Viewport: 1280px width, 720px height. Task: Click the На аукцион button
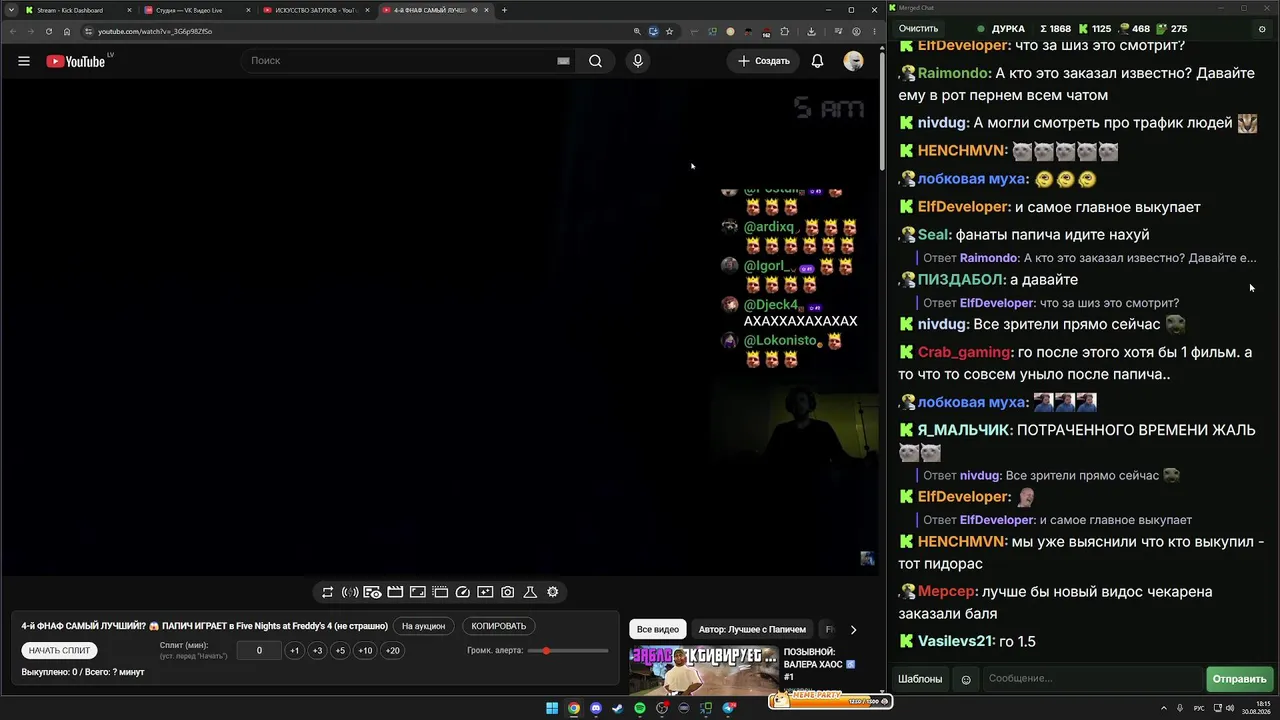coord(423,626)
